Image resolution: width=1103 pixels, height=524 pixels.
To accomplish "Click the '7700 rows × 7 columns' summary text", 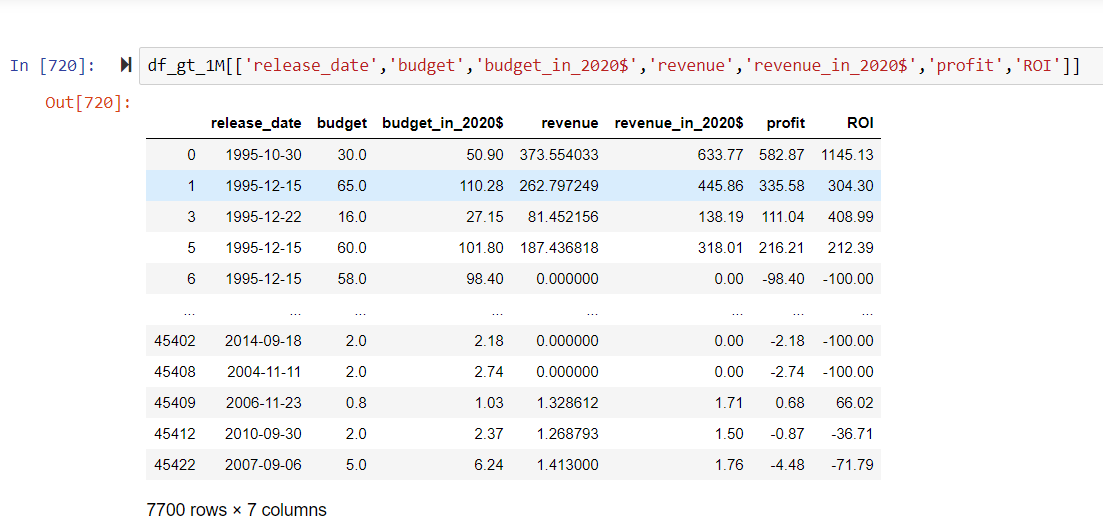I will coord(236,509).
